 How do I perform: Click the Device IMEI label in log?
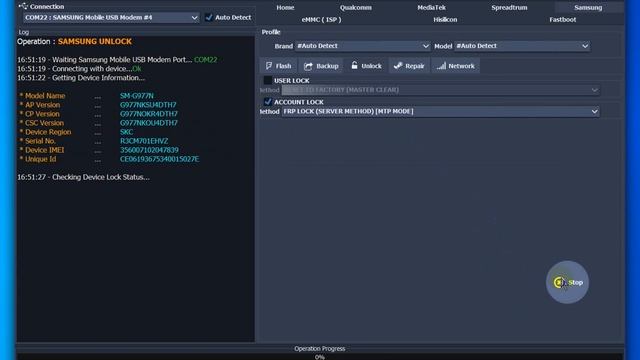[x=44, y=150]
